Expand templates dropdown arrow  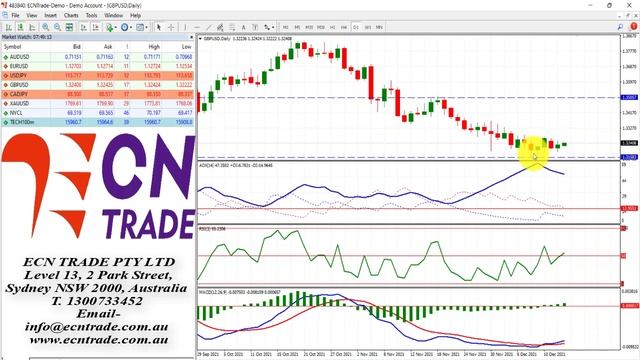pyautogui.click(x=147, y=27)
